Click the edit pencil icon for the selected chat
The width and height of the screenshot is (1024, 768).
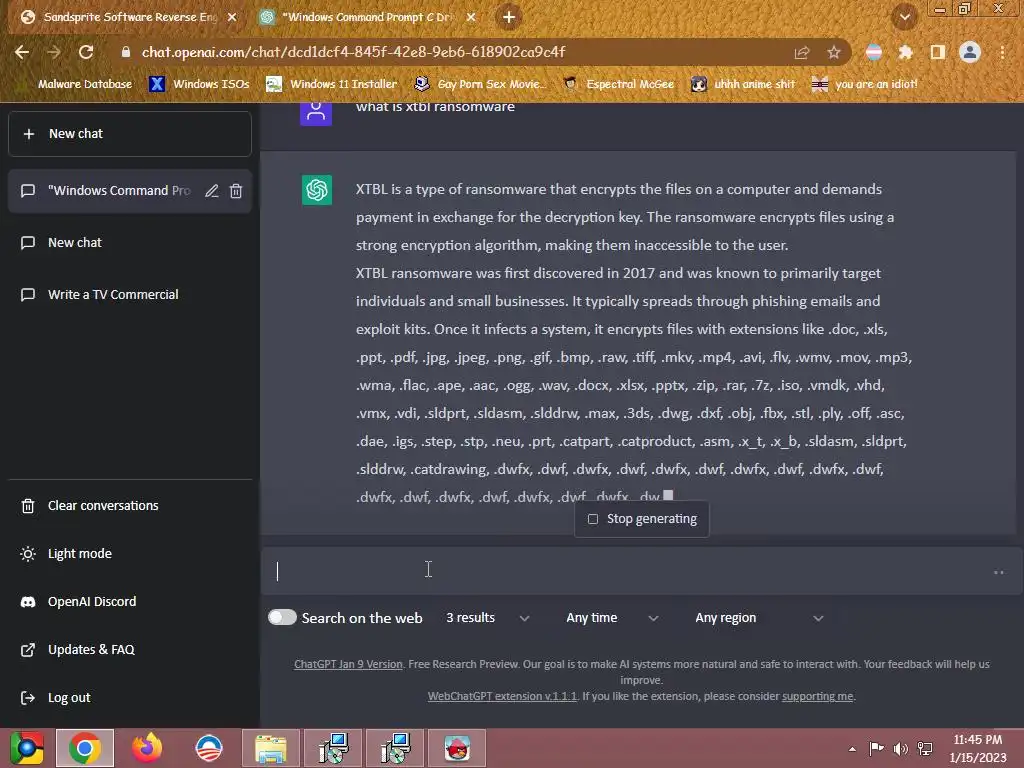pyautogui.click(x=212, y=191)
